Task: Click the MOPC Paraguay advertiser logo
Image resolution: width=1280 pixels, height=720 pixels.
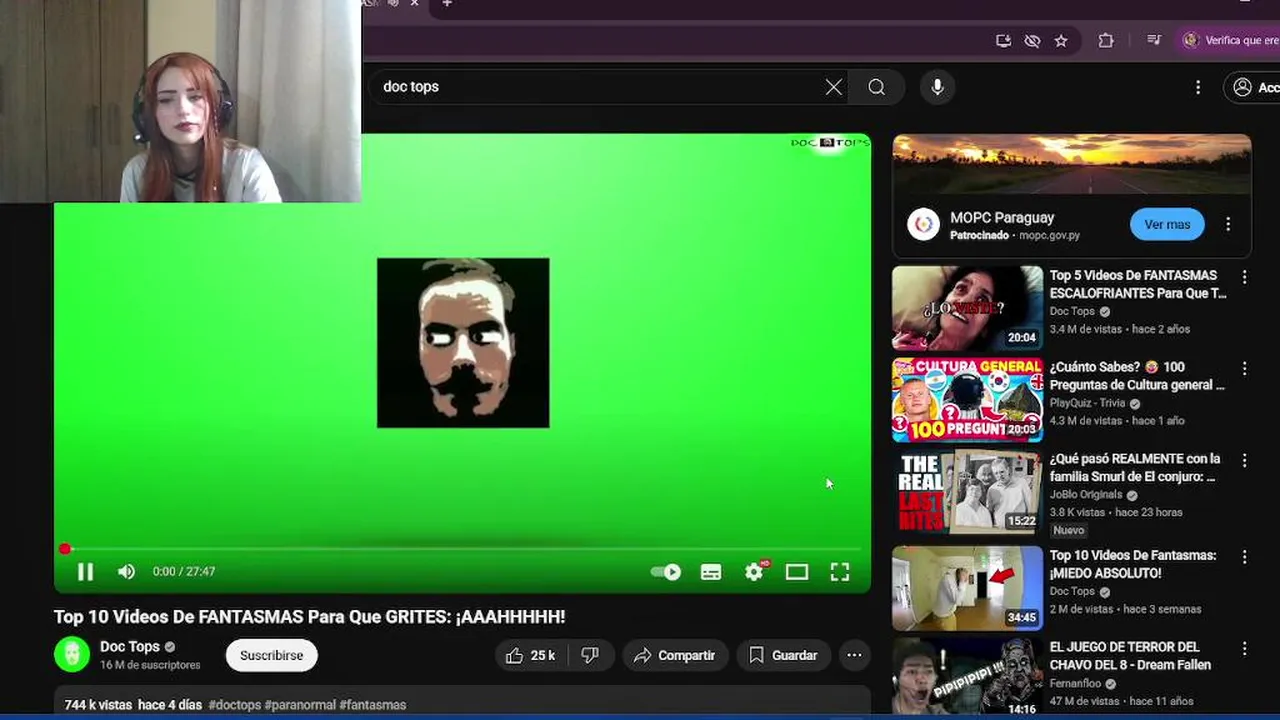Action: (924, 224)
